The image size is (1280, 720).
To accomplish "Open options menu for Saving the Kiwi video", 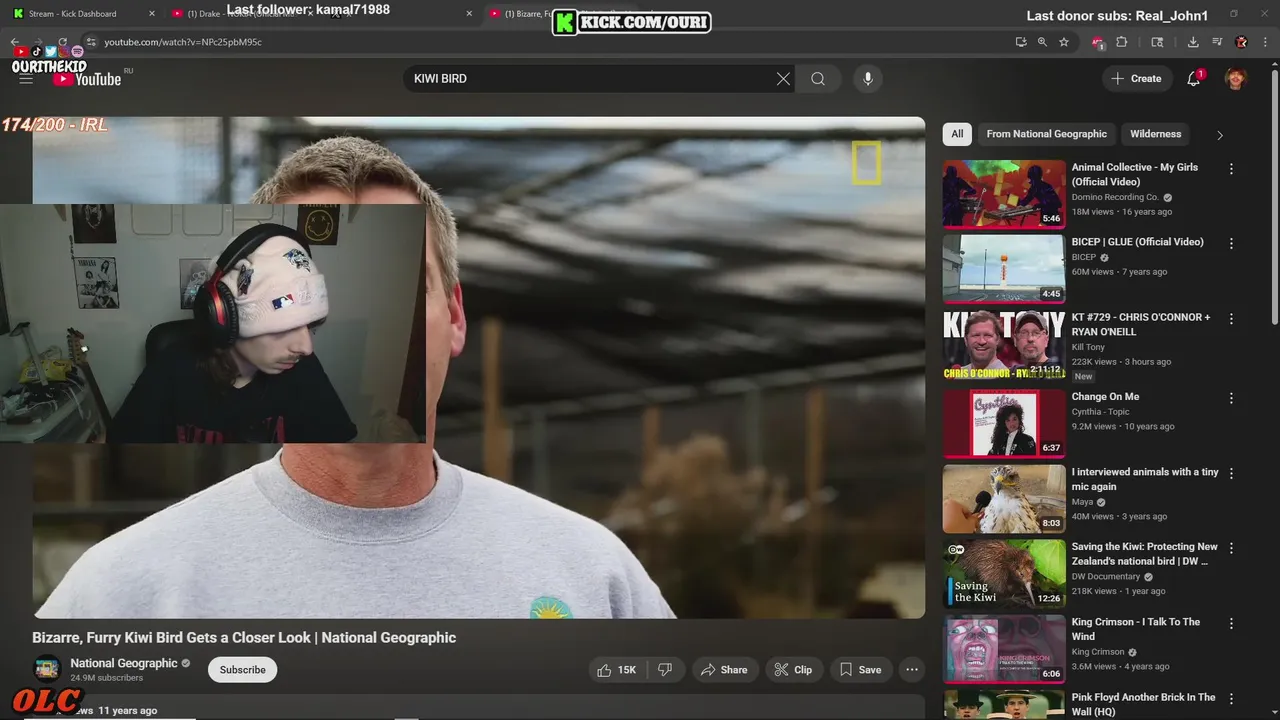I will pos(1231,548).
